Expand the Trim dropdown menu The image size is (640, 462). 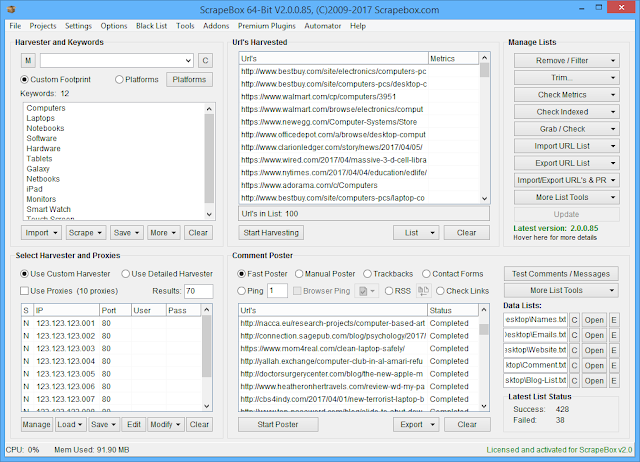[x=567, y=78]
